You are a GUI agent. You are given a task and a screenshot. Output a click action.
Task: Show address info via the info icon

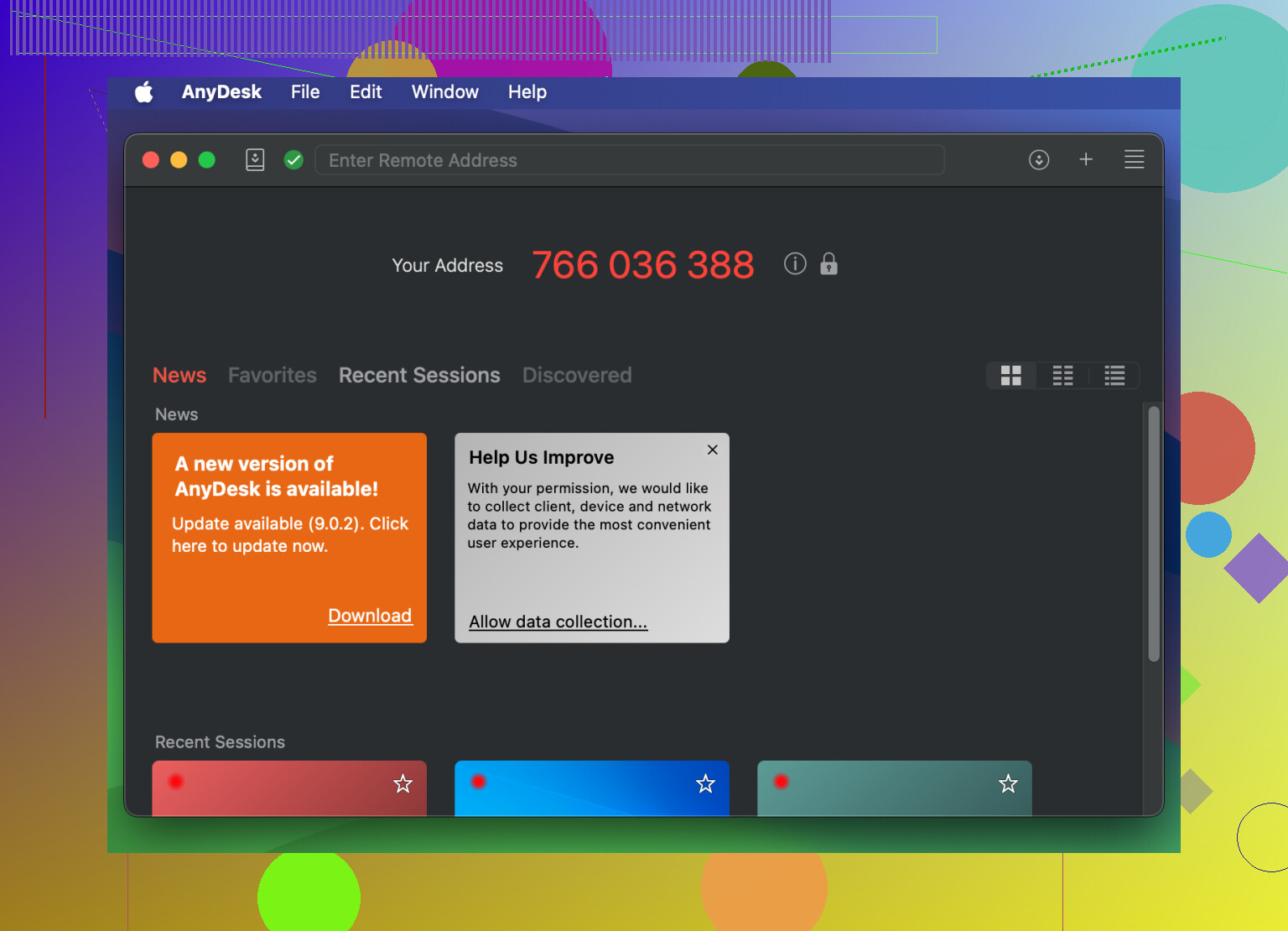pyautogui.click(x=795, y=264)
